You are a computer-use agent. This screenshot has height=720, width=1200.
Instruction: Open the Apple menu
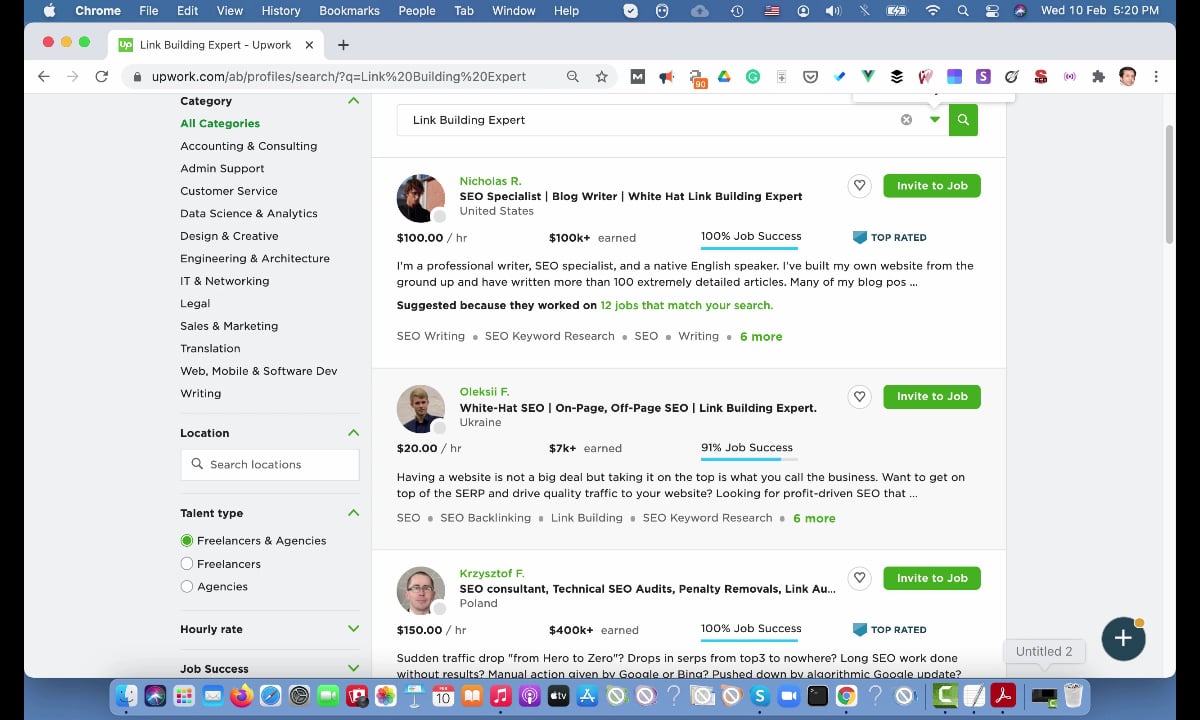click(49, 11)
